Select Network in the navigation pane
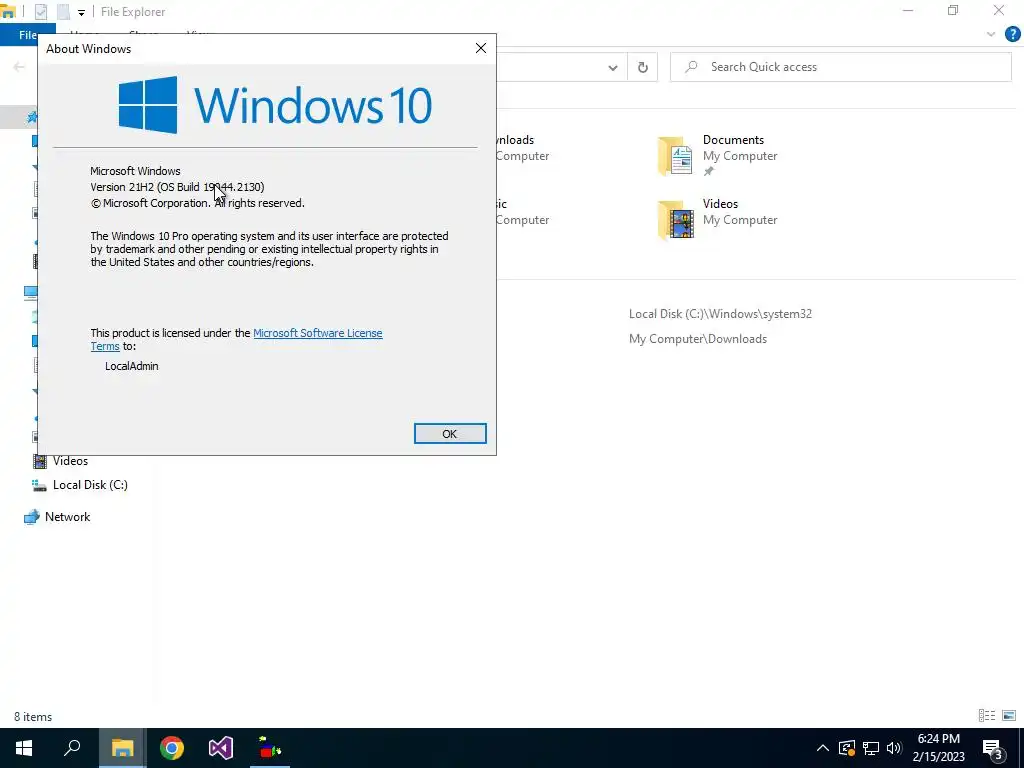 [x=67, y=517]
